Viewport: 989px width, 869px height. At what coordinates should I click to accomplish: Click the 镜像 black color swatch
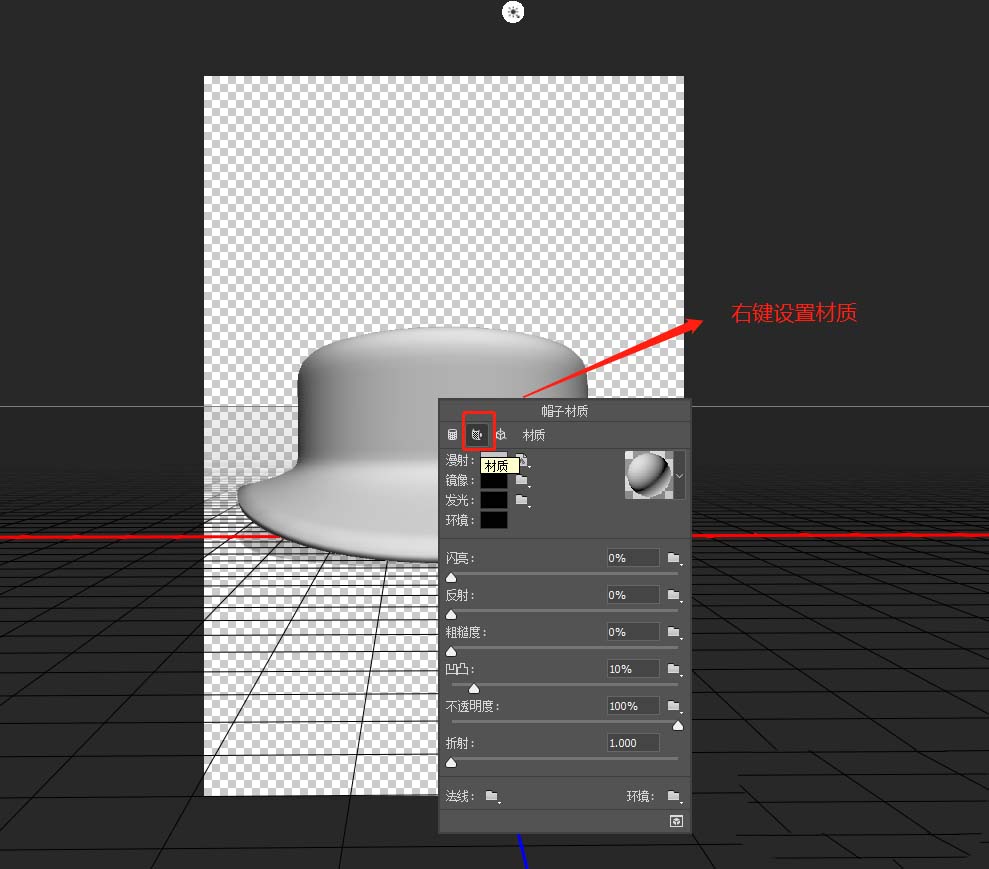coord(494,481)
